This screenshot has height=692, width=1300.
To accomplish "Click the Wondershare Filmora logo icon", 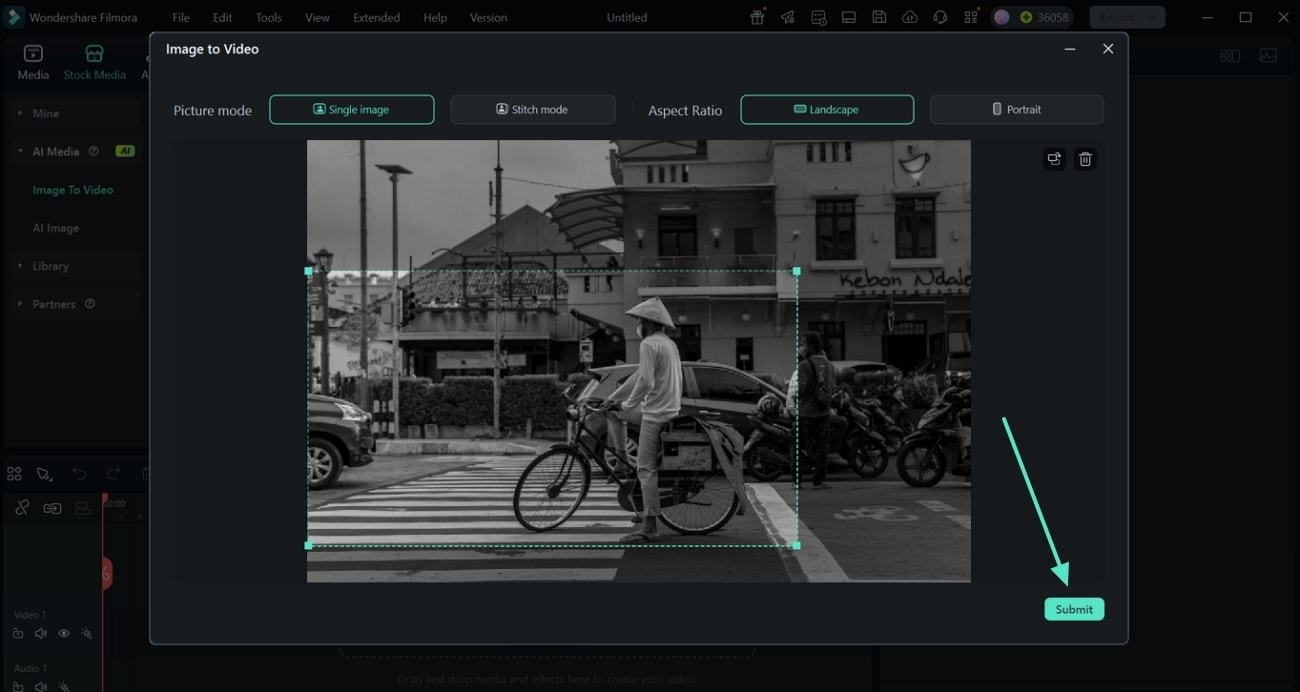I will pos(15,17).
